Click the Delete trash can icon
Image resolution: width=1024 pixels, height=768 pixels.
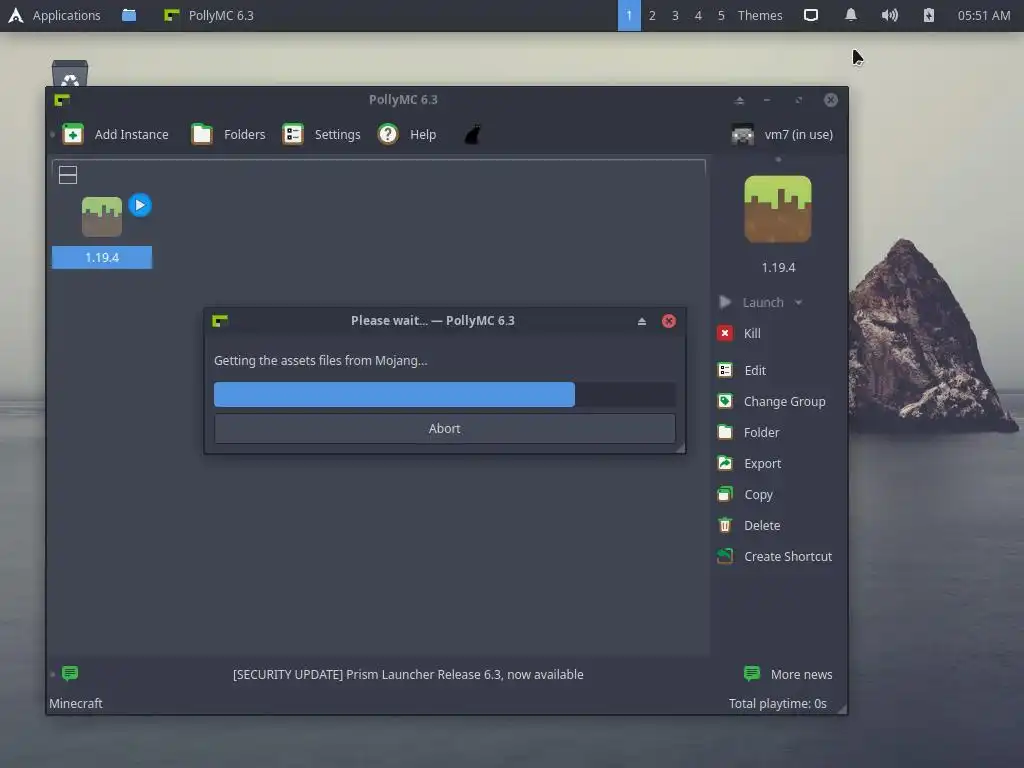(725, 525)
